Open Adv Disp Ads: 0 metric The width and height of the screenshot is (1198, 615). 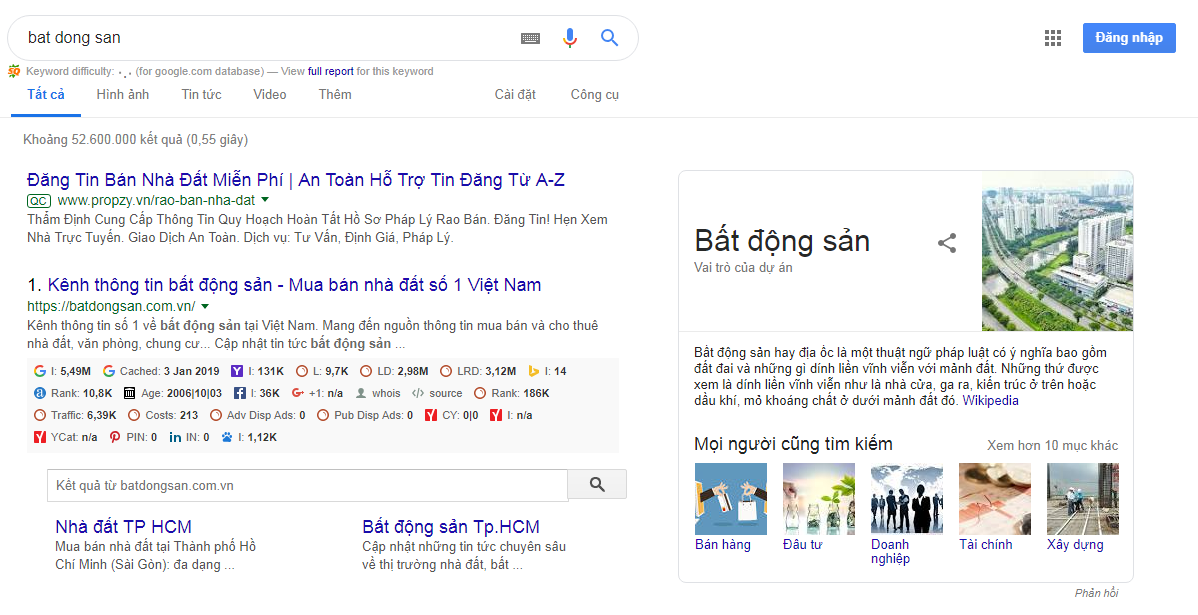pyautogui.click(x=257, y=416)
